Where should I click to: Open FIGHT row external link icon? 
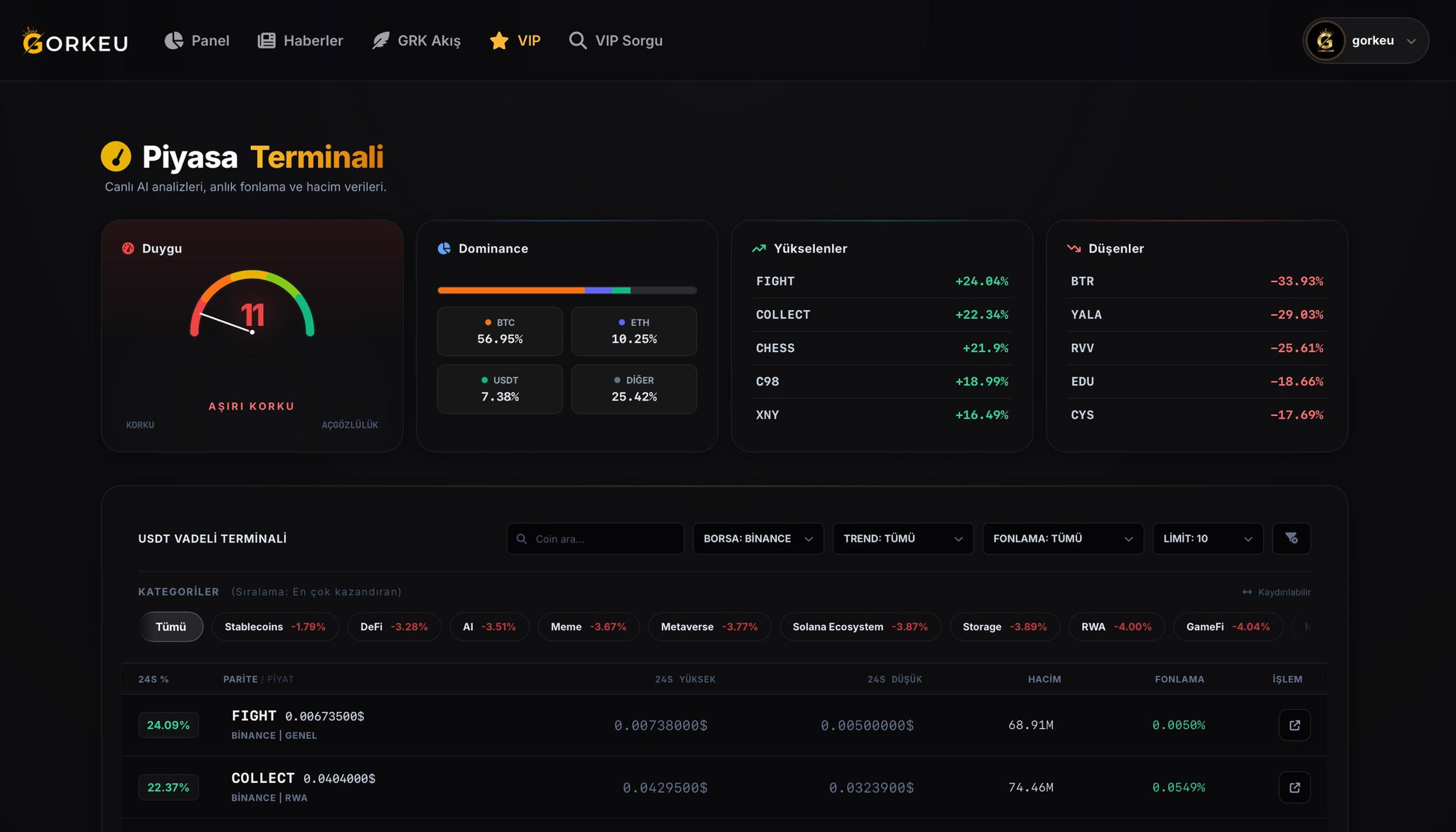point(1294,725)
